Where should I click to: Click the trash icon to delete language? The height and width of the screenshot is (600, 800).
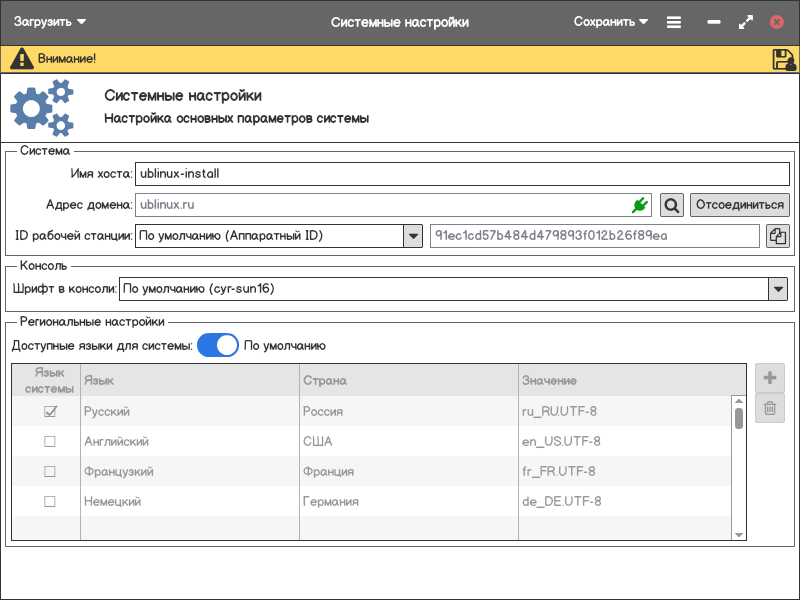tap(770, 408)
